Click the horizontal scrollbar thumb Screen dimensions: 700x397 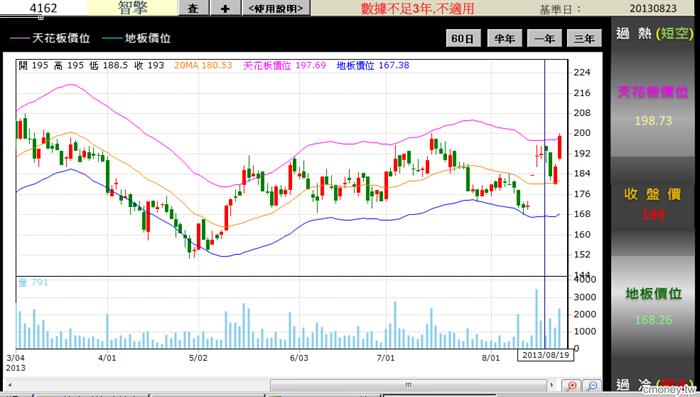click(x=408, y=384)
